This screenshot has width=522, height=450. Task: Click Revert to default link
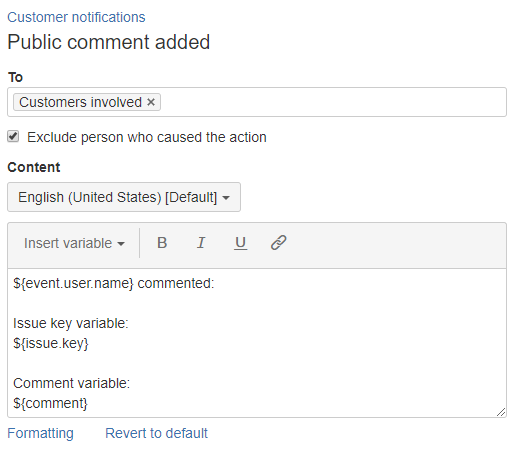(156, 433)
